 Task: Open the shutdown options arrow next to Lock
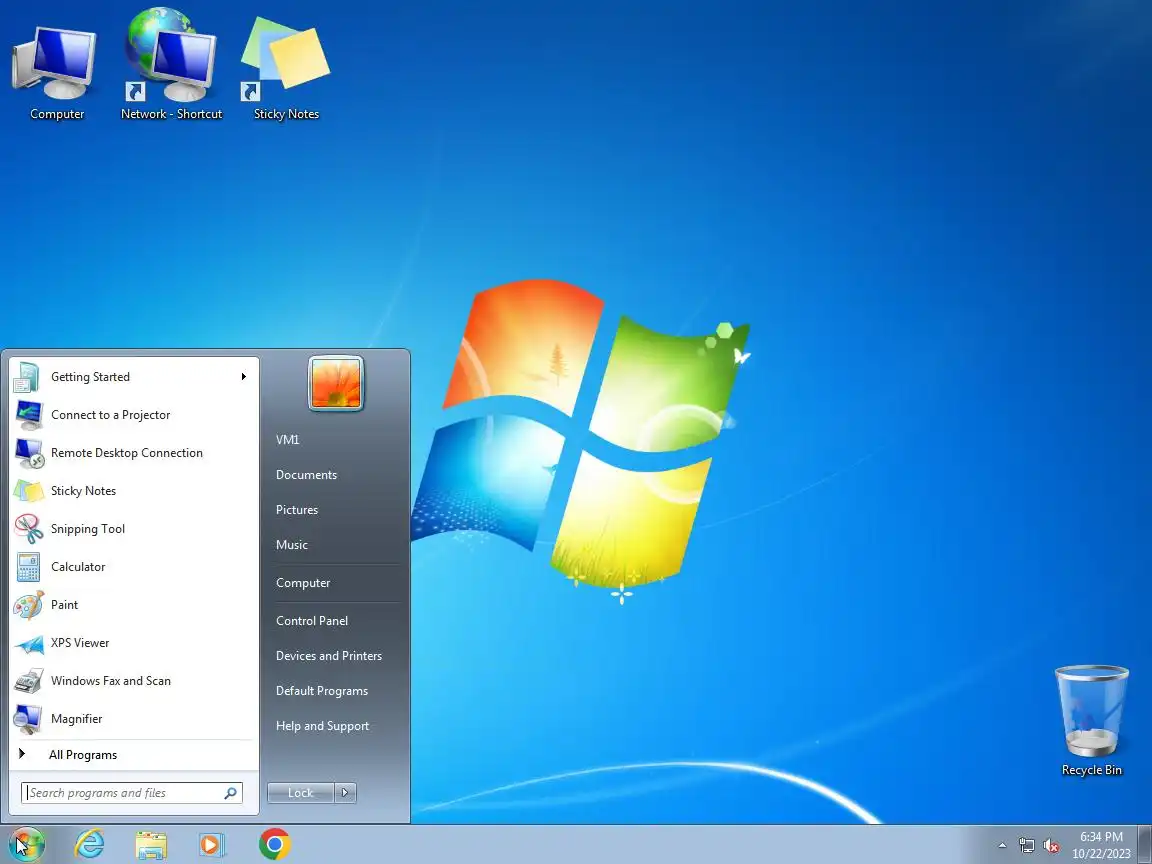(x=345, y=793)
